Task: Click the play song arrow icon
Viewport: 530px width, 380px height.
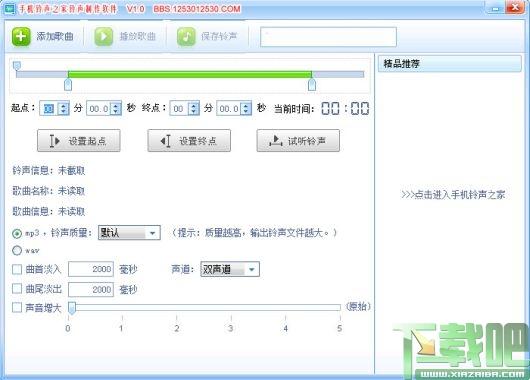Action: coord(104,36)
